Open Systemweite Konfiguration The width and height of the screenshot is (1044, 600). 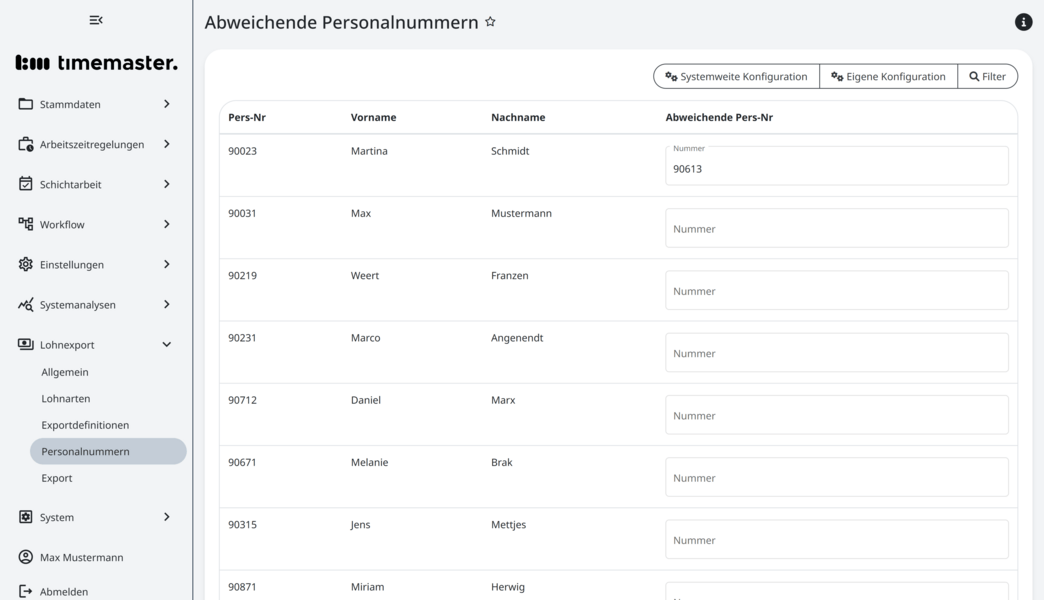(x=736, y=76)
